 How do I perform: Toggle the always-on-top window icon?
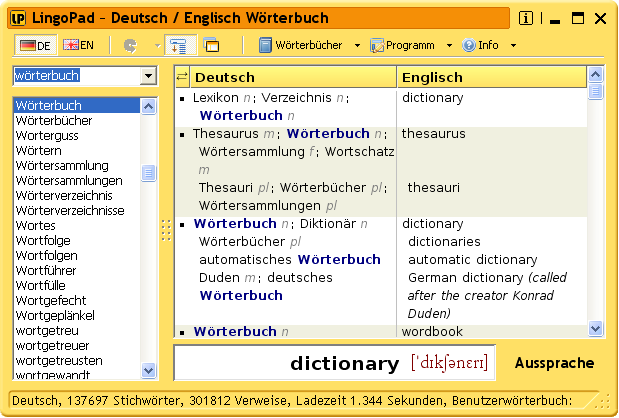(x=211, y=45)
